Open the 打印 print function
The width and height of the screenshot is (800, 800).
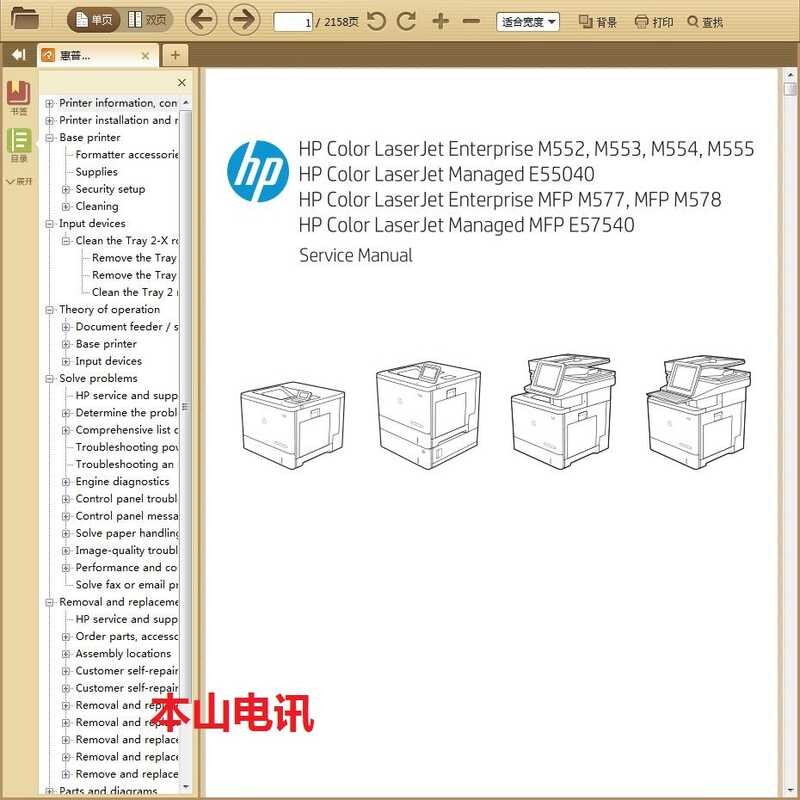tap(657, 21)
